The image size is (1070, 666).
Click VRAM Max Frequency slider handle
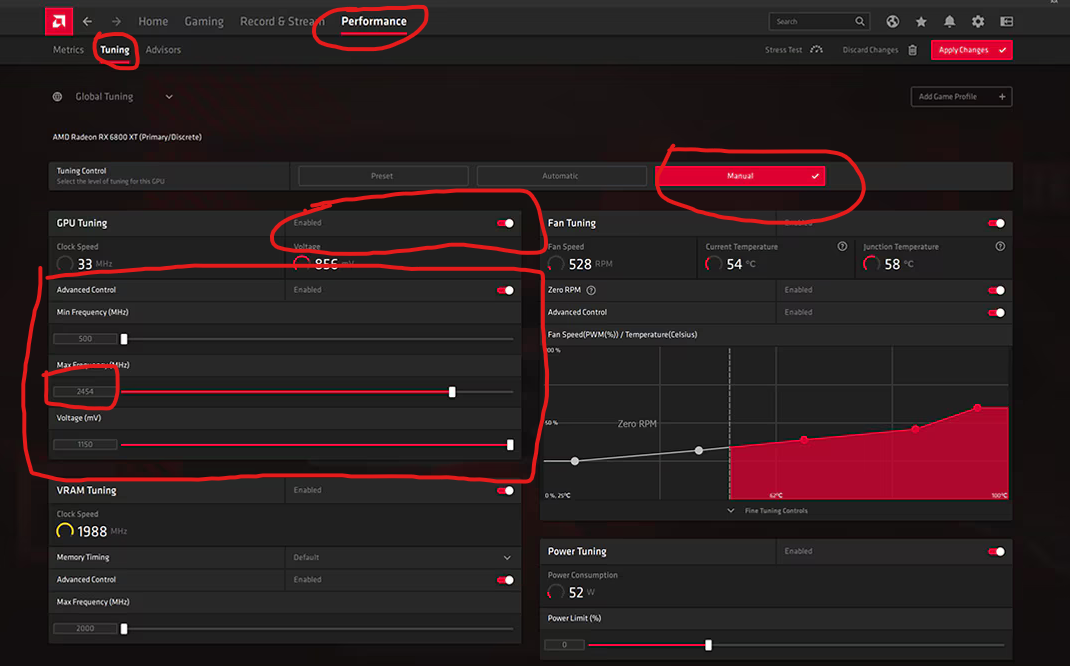[124, 629]
